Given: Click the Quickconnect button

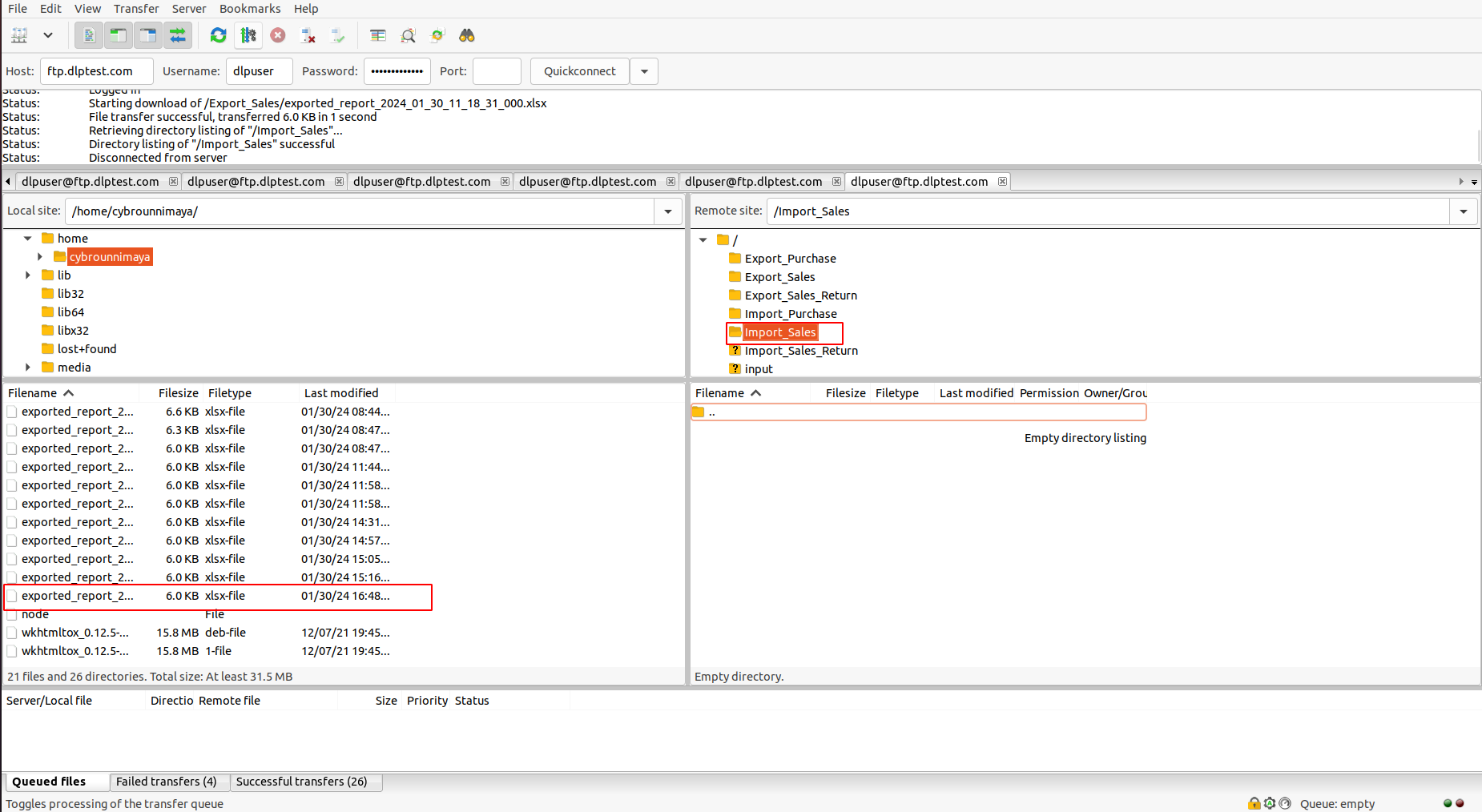Looking at the screenshot, I should (579, 71).
